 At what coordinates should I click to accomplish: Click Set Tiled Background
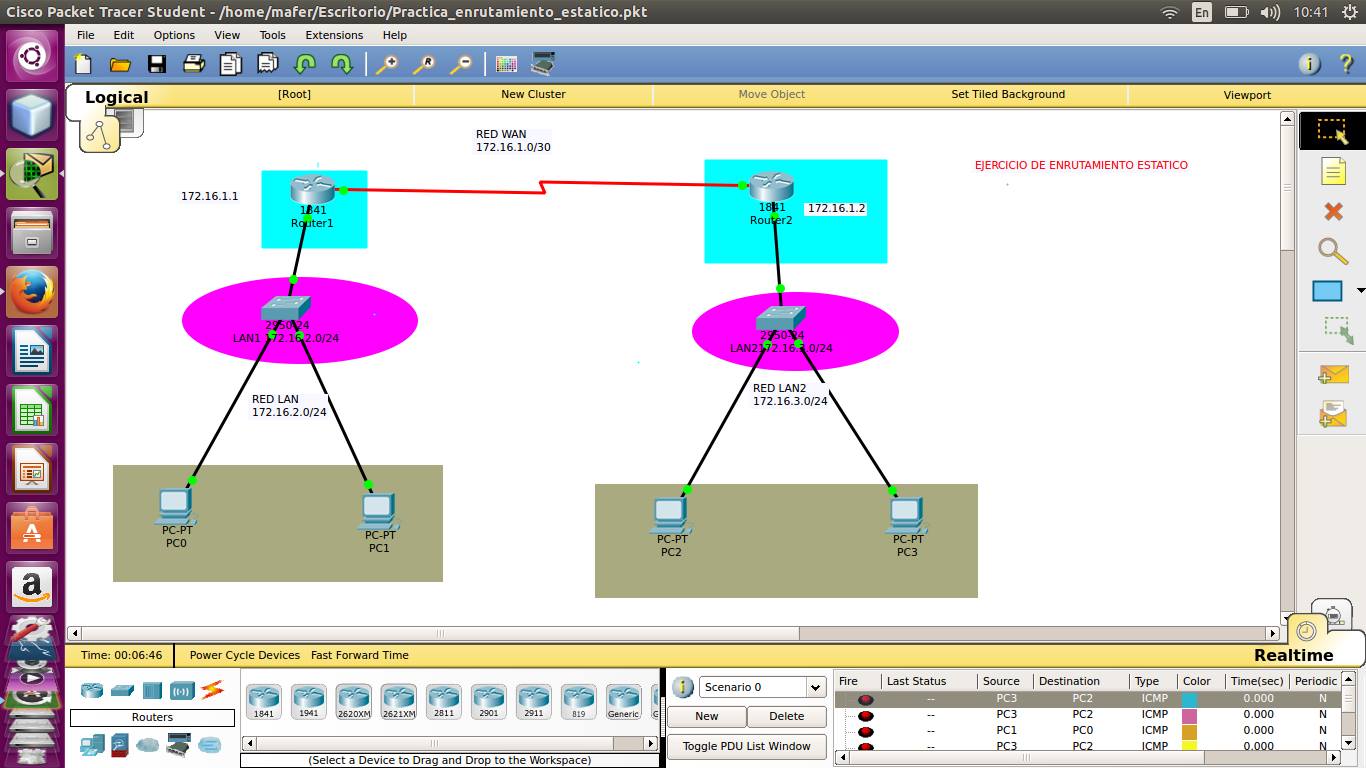click(x=1008, y=94)
